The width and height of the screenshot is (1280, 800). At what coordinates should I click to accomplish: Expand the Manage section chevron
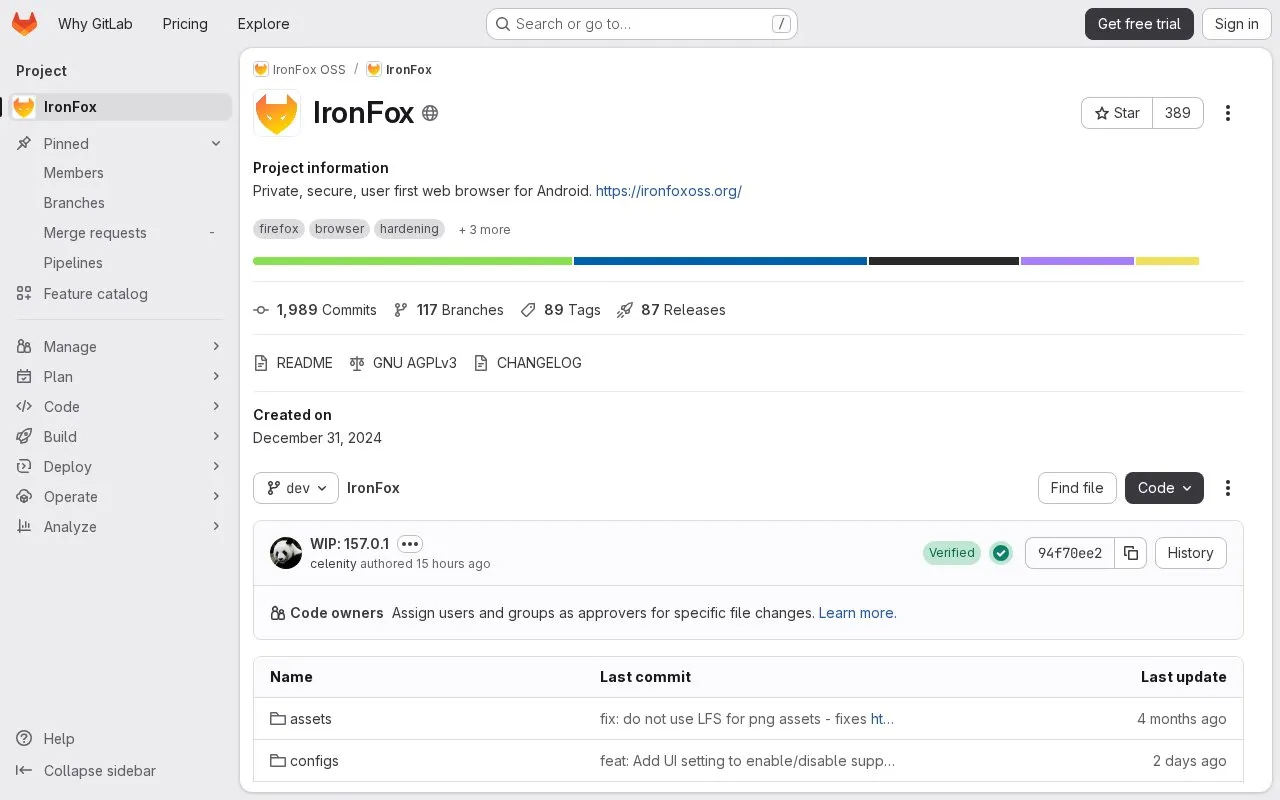pos(216,347)
